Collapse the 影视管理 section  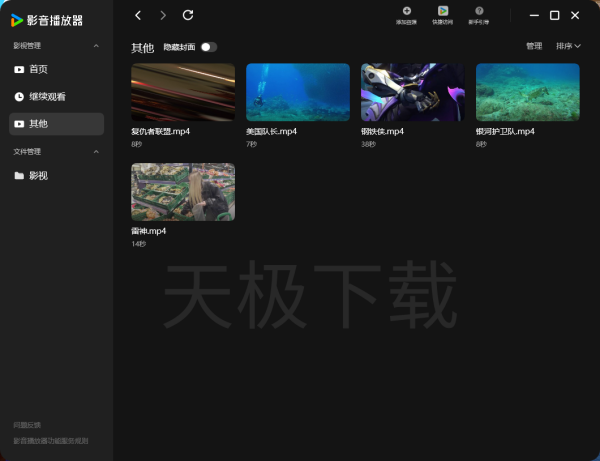click(96, 46)
